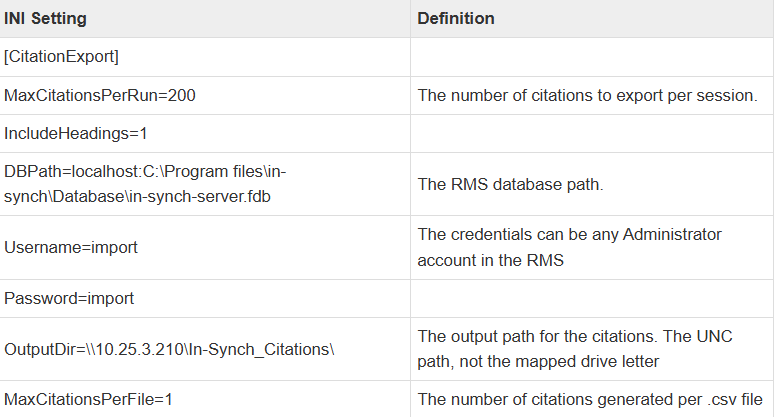
Task: Click the MaxCitationsPerRun=200 setting
Action: pyautogui.click(x=99, y=95)
